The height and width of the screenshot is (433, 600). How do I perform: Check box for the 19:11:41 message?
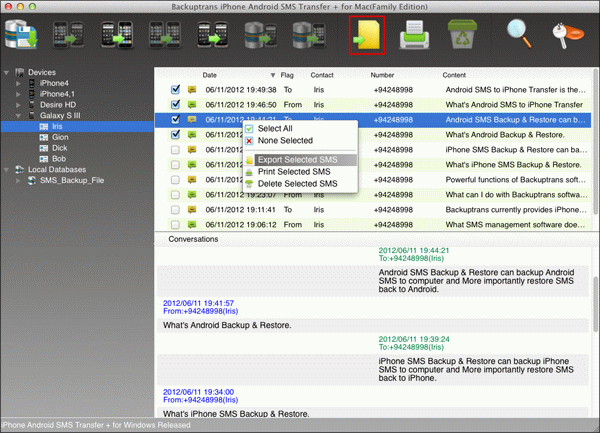tap(175, 210)
